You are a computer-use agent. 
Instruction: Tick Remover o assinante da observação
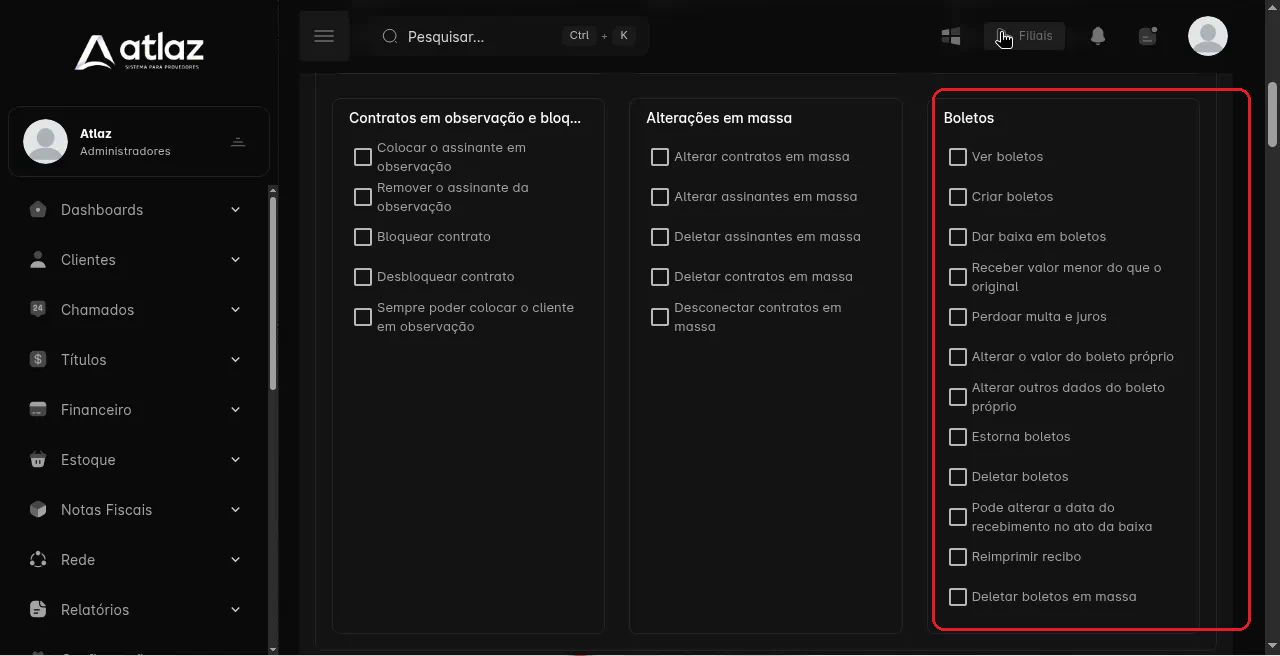tap(363, 197)
